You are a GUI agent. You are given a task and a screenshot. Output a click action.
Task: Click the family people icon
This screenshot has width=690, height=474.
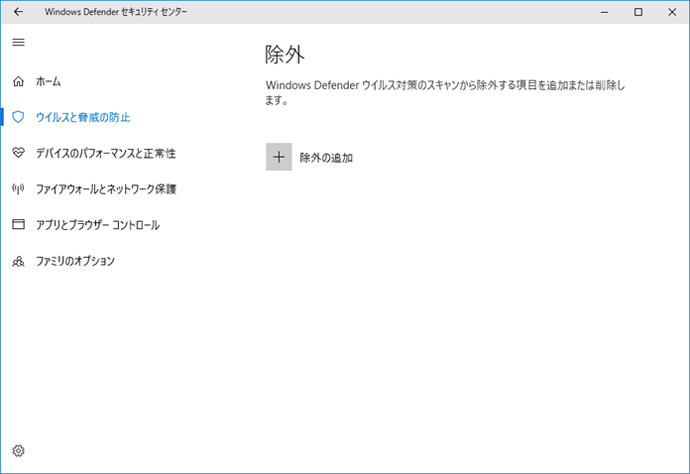(x=18, y=261)
